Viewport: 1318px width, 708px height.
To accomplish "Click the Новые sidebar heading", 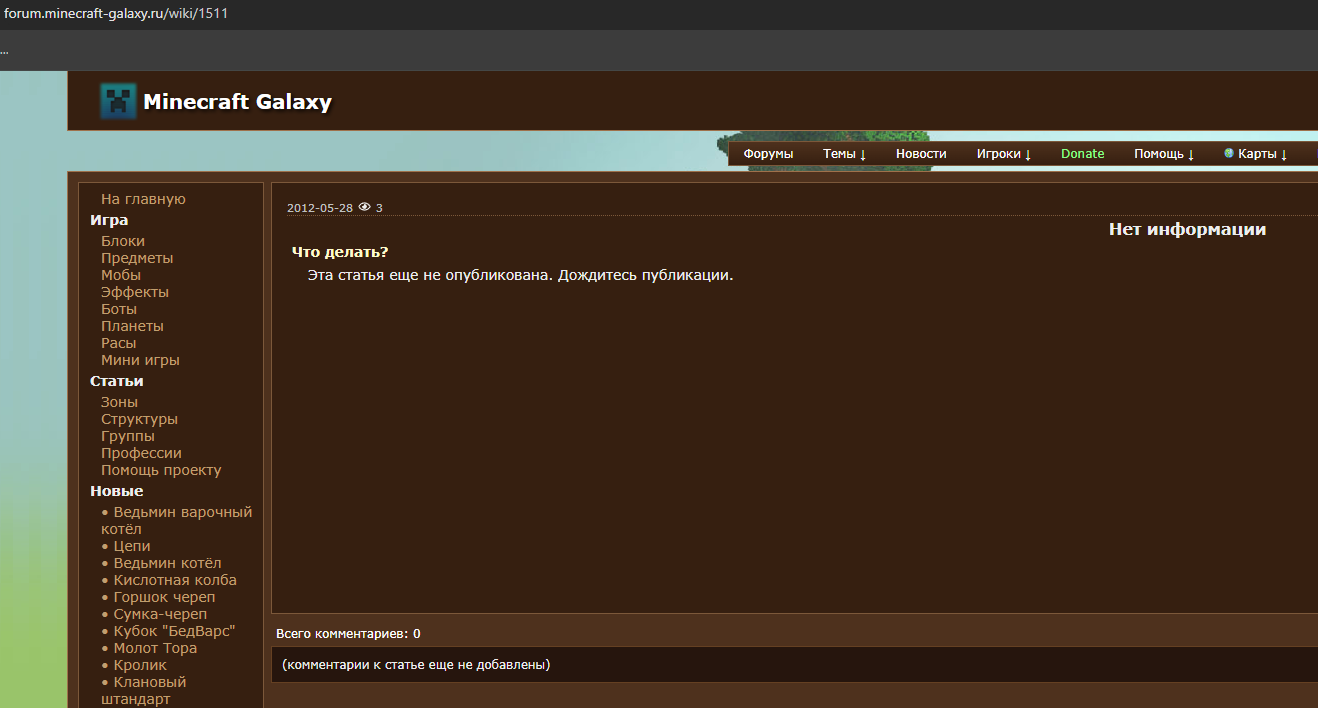I will (117, 491).
